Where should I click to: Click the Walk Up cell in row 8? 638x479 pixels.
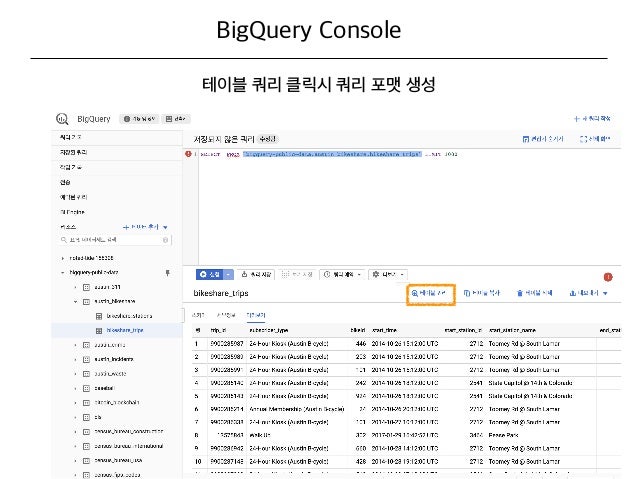tap(260, 435)
